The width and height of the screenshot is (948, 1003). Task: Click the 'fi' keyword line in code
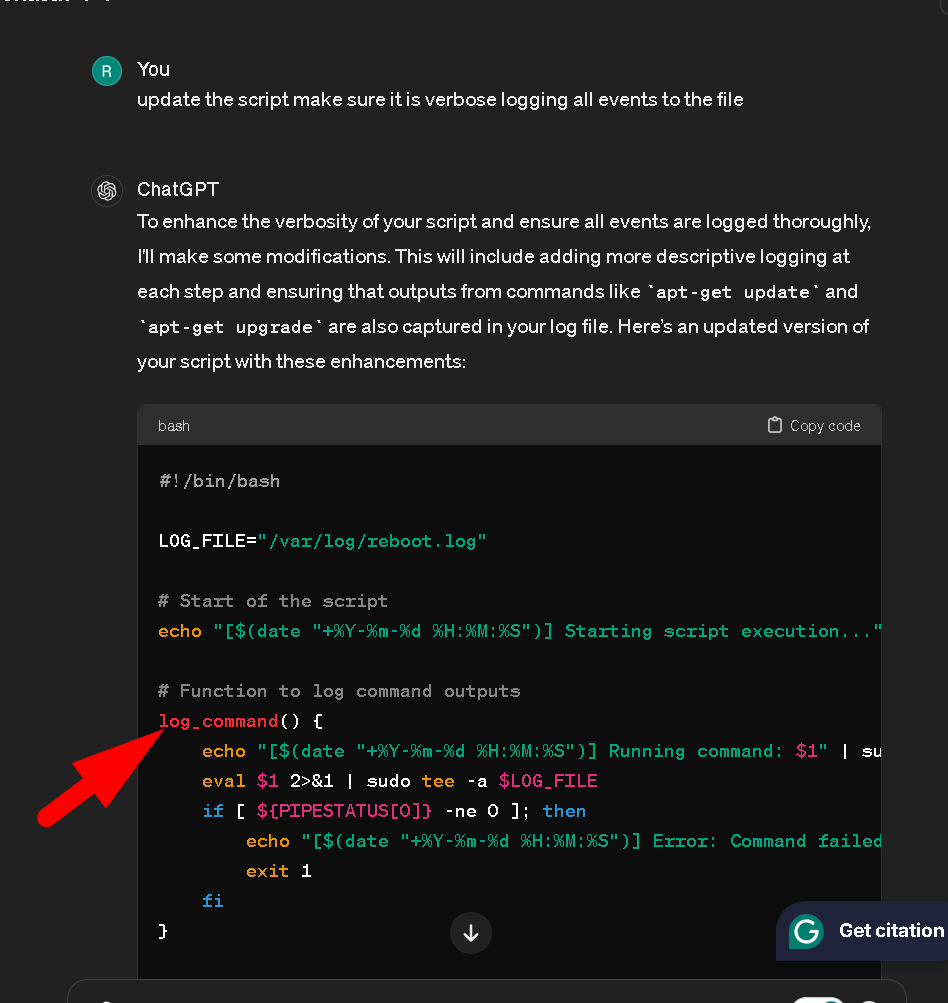pos(213,901)
